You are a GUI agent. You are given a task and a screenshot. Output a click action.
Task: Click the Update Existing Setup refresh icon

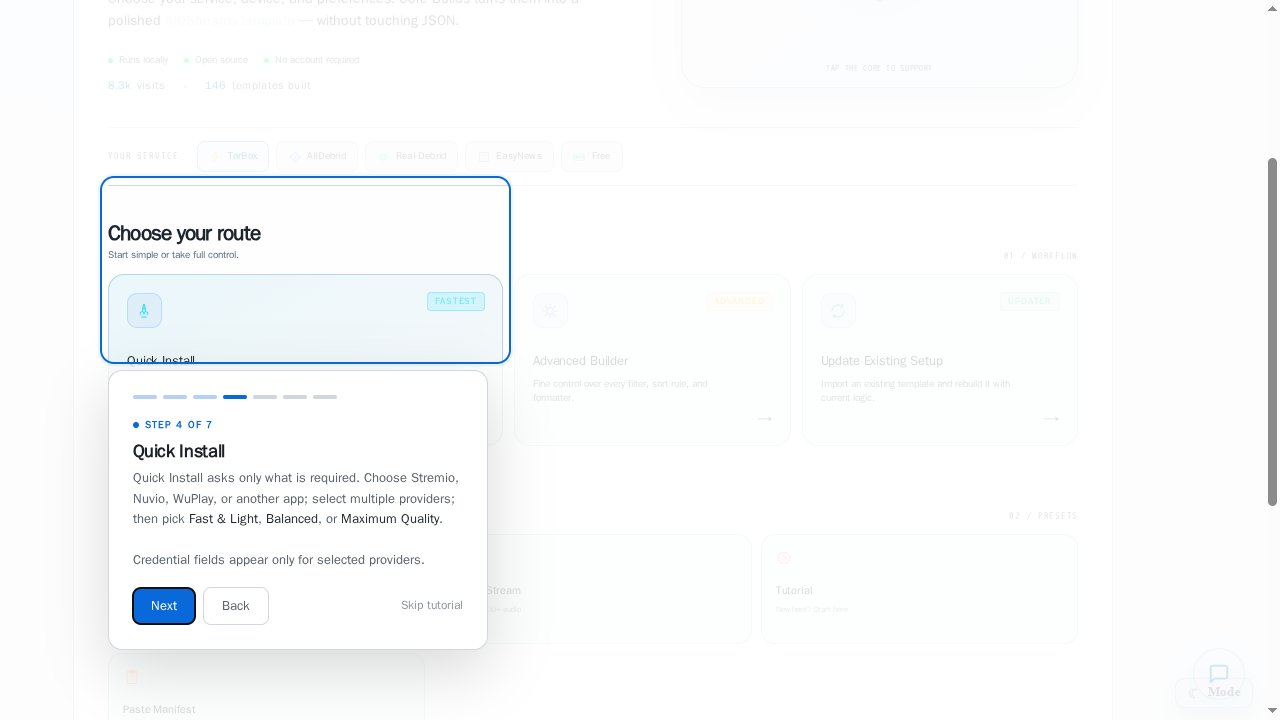(838, 310)
